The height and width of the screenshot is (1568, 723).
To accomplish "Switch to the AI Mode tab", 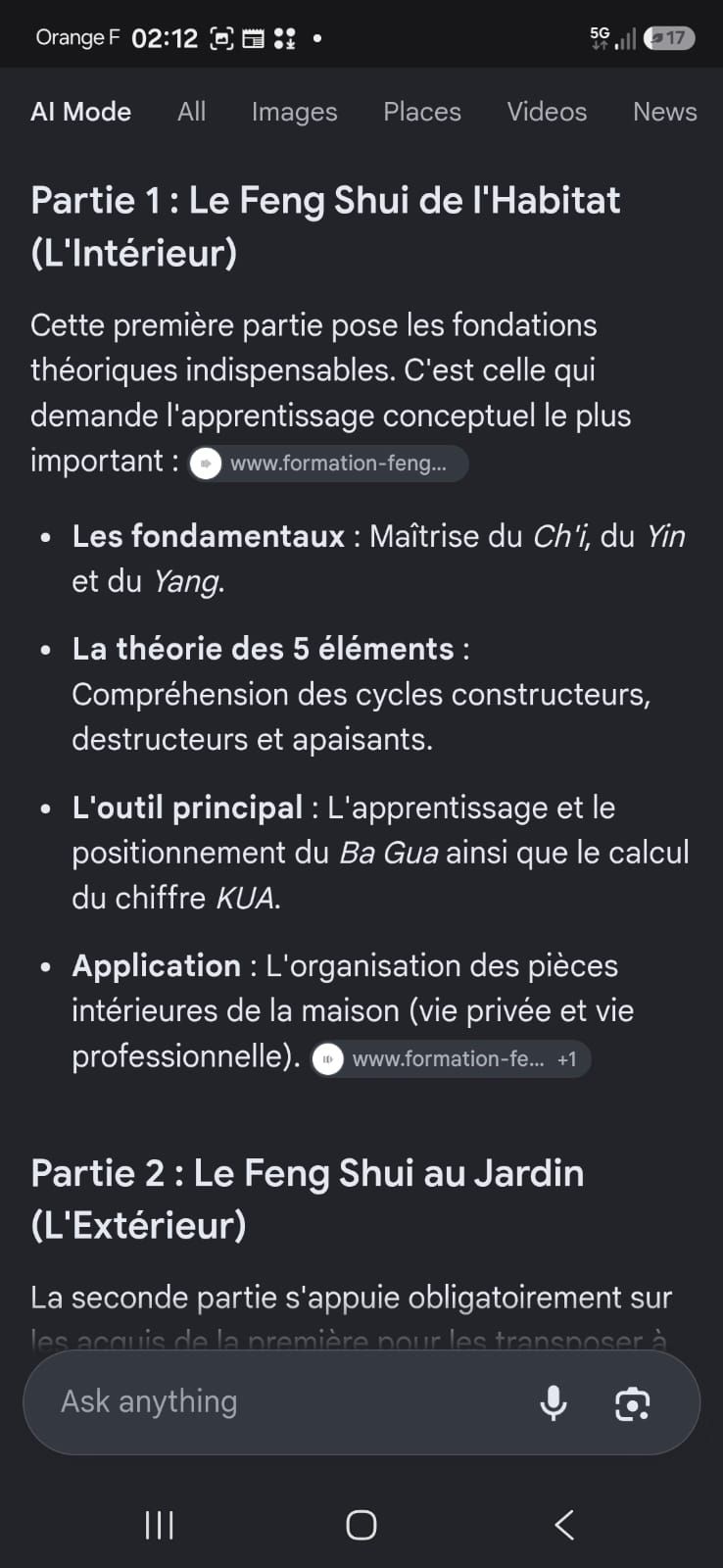I will pyautogui.click(x=81, y=112).
